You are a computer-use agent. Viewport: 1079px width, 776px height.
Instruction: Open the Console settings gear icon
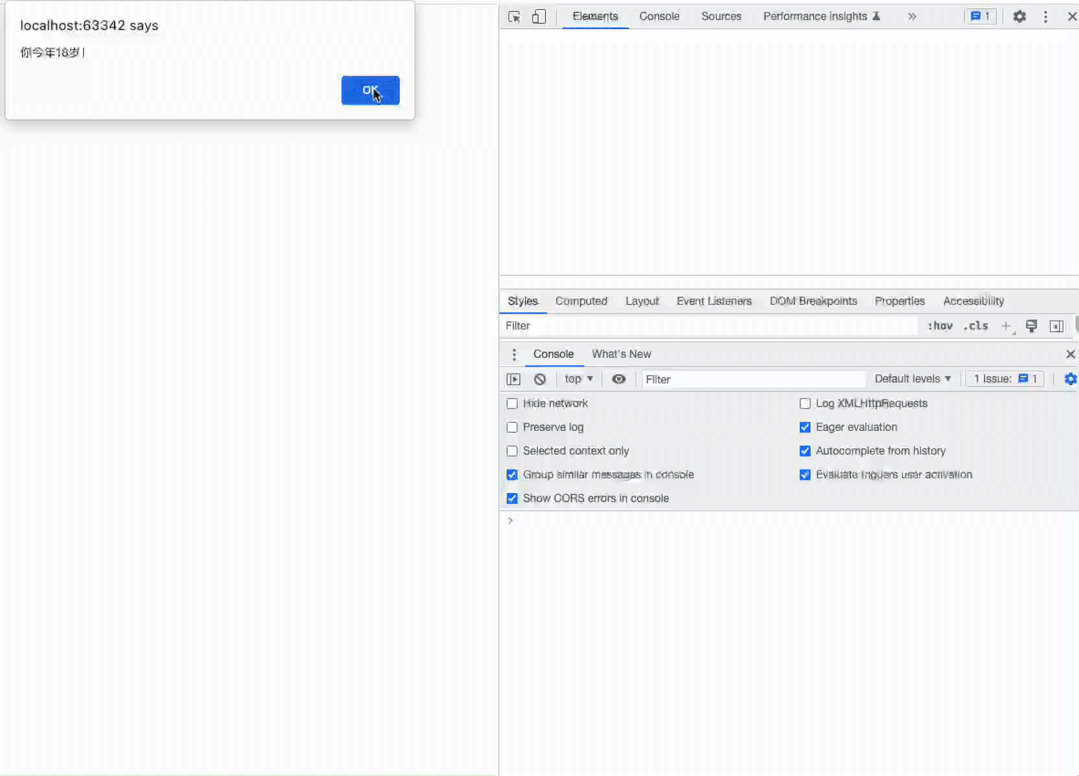1069,378
